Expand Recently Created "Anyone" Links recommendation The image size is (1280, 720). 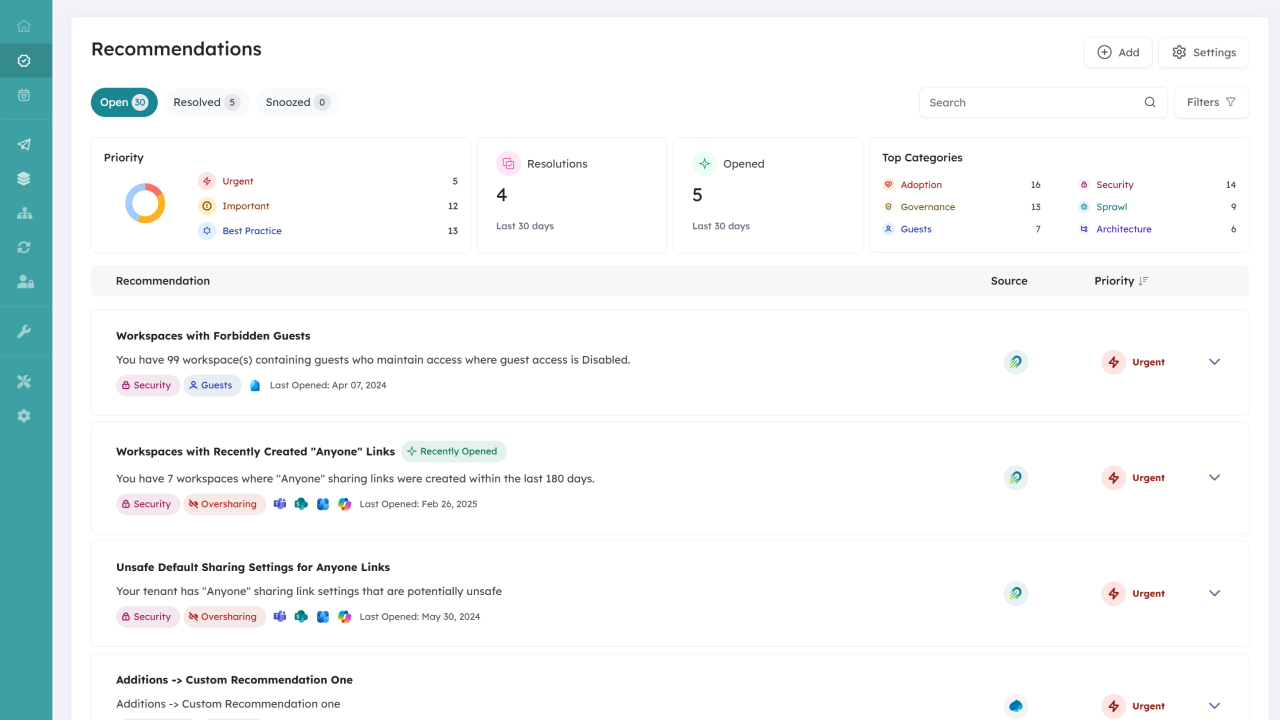pyautogui.click(x=1214, y=478)
